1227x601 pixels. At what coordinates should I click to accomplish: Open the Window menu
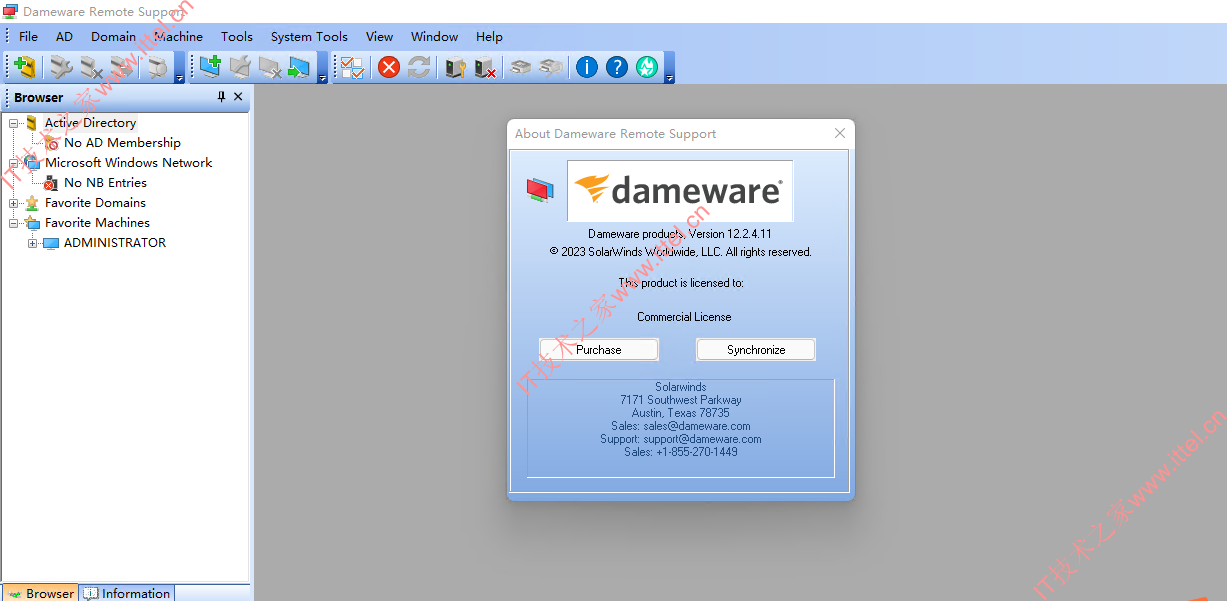point(434,37)
